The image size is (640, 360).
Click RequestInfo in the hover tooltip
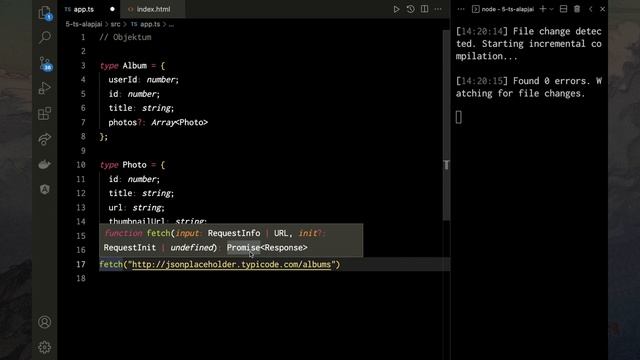234,233
